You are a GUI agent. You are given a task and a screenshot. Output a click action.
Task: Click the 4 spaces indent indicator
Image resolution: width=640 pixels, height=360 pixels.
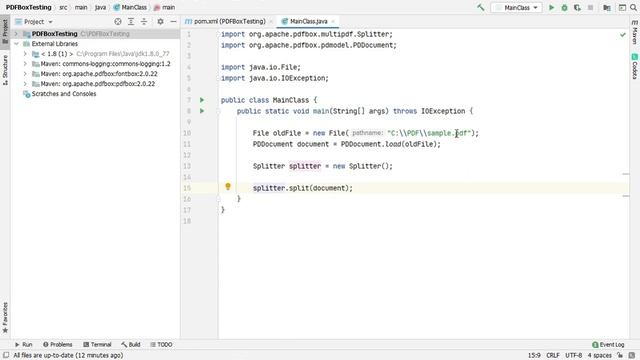[599, 356]
